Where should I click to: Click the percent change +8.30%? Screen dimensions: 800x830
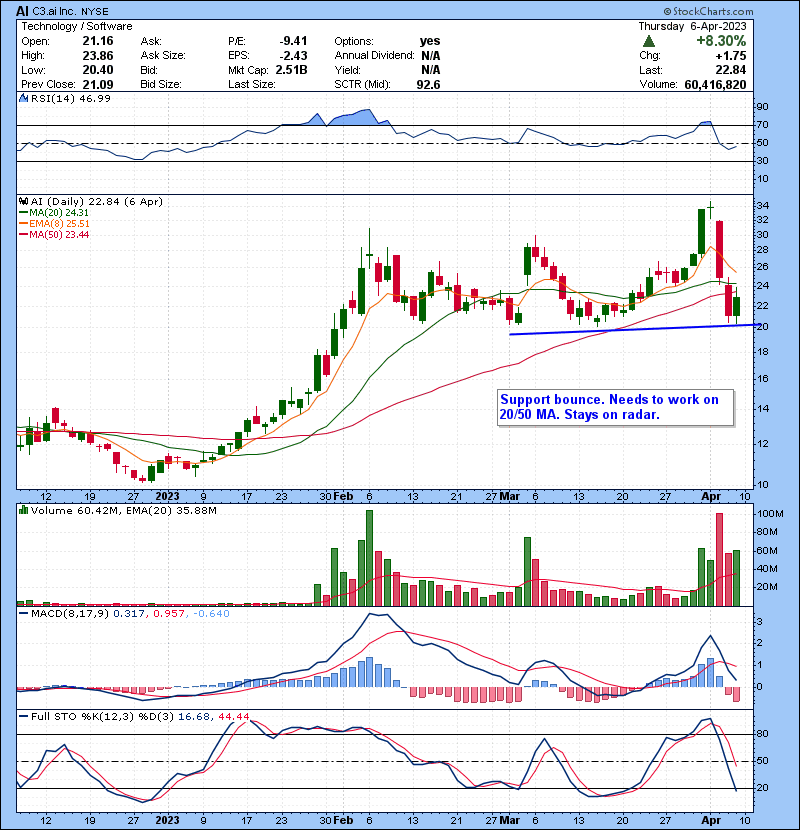(x=721, y=41)
